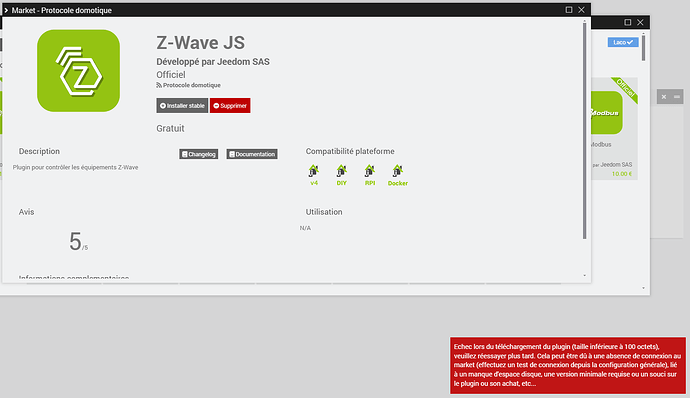The height and width of the screenshot is (398, 690).
Task: Dismiss the red download error notification
Action: point(568,365)
